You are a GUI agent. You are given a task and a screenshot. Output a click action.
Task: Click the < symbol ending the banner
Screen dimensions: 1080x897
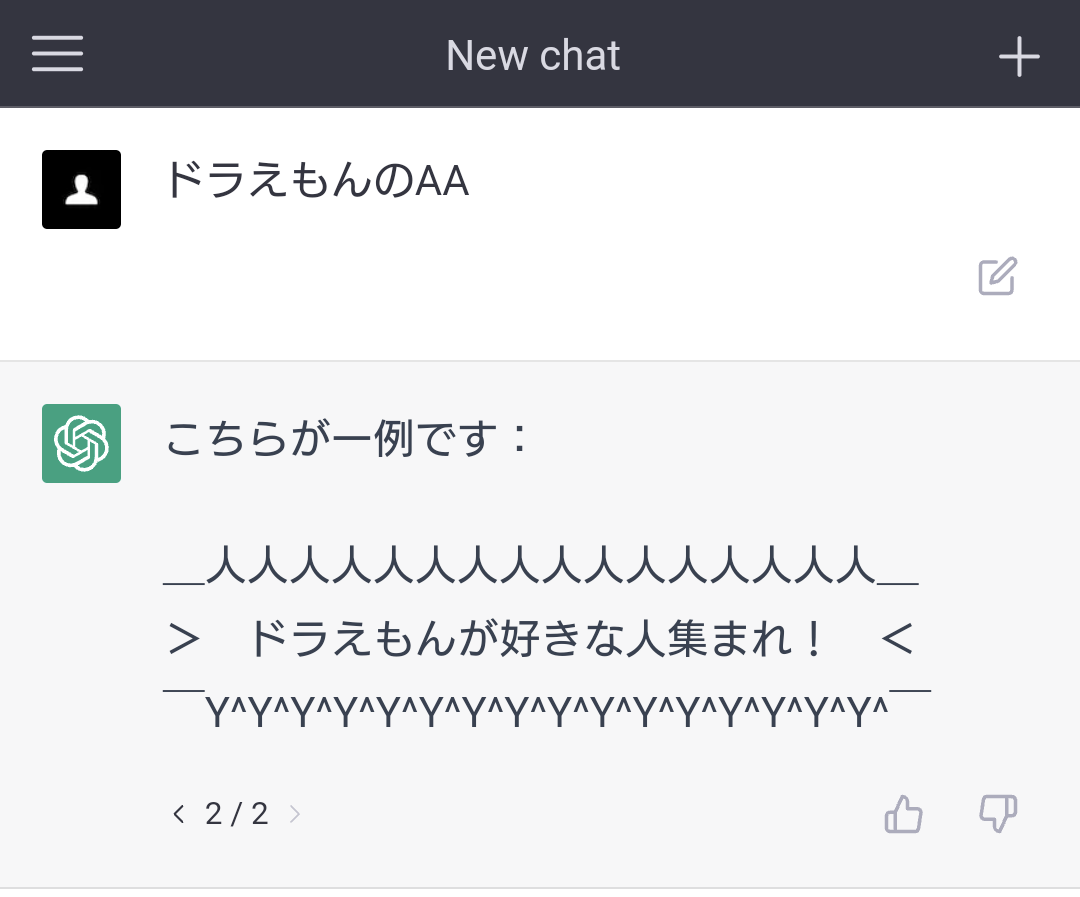(x=897, y=639)
